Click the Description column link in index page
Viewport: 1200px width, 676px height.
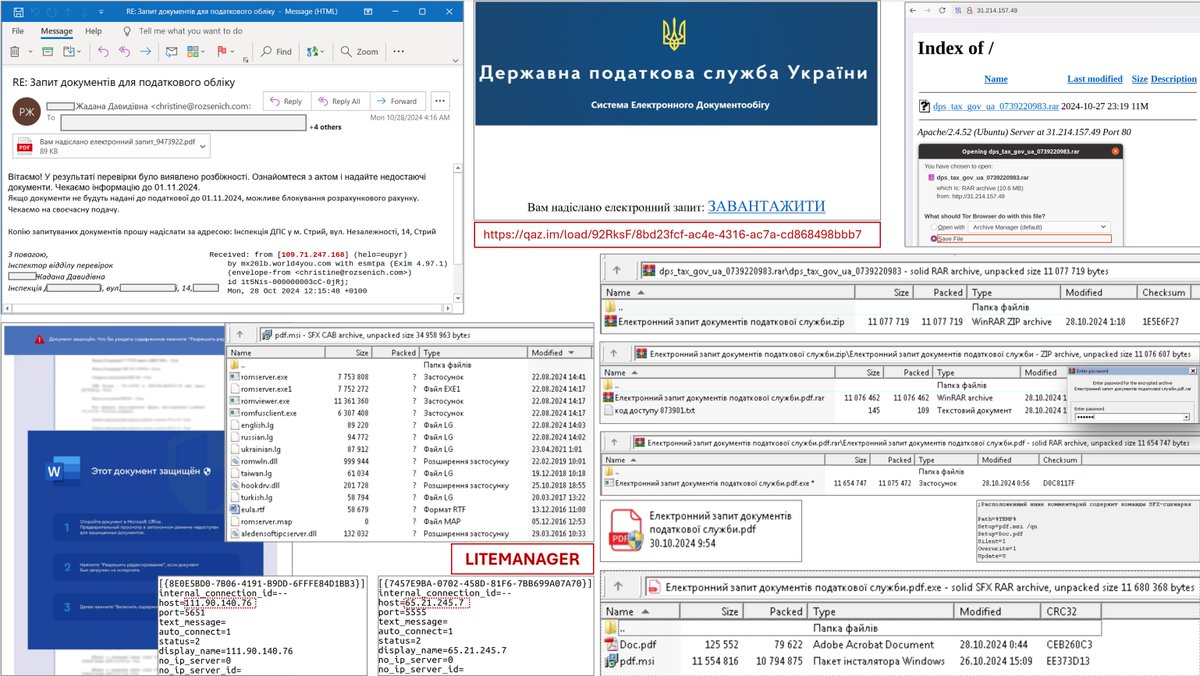1173,79
